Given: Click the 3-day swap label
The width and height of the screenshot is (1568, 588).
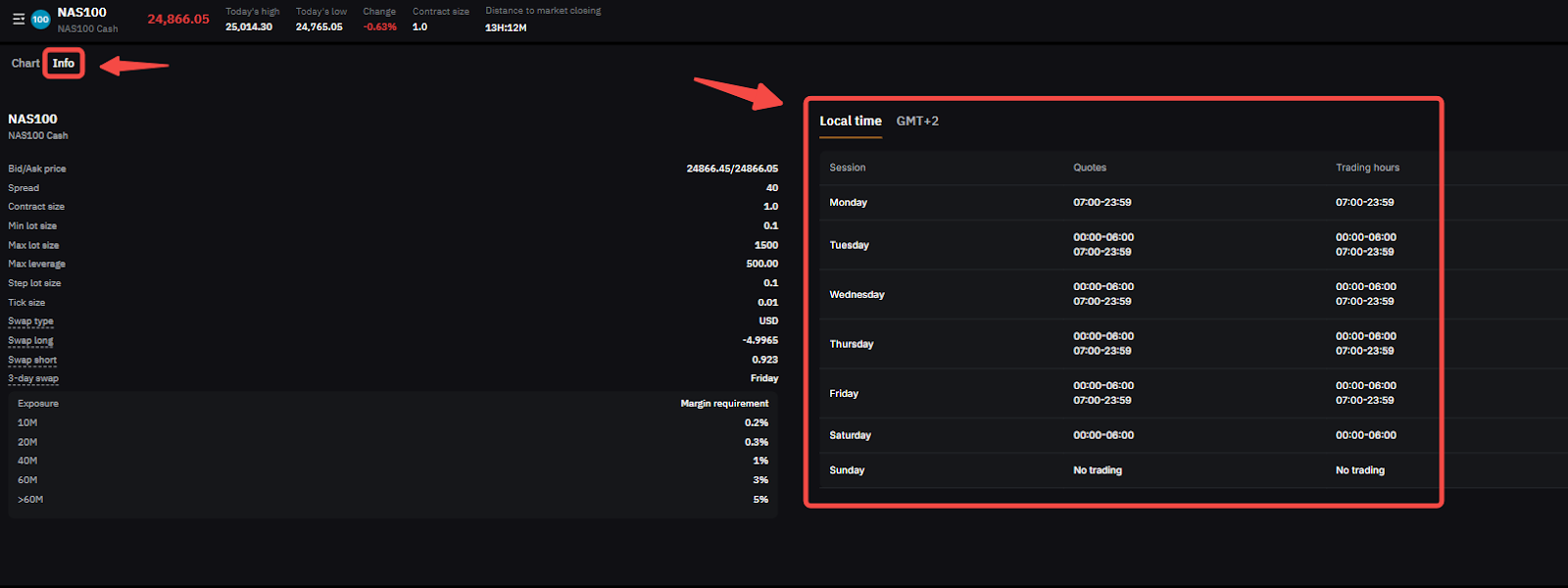Looking at the screenshot, I should 33,379.
